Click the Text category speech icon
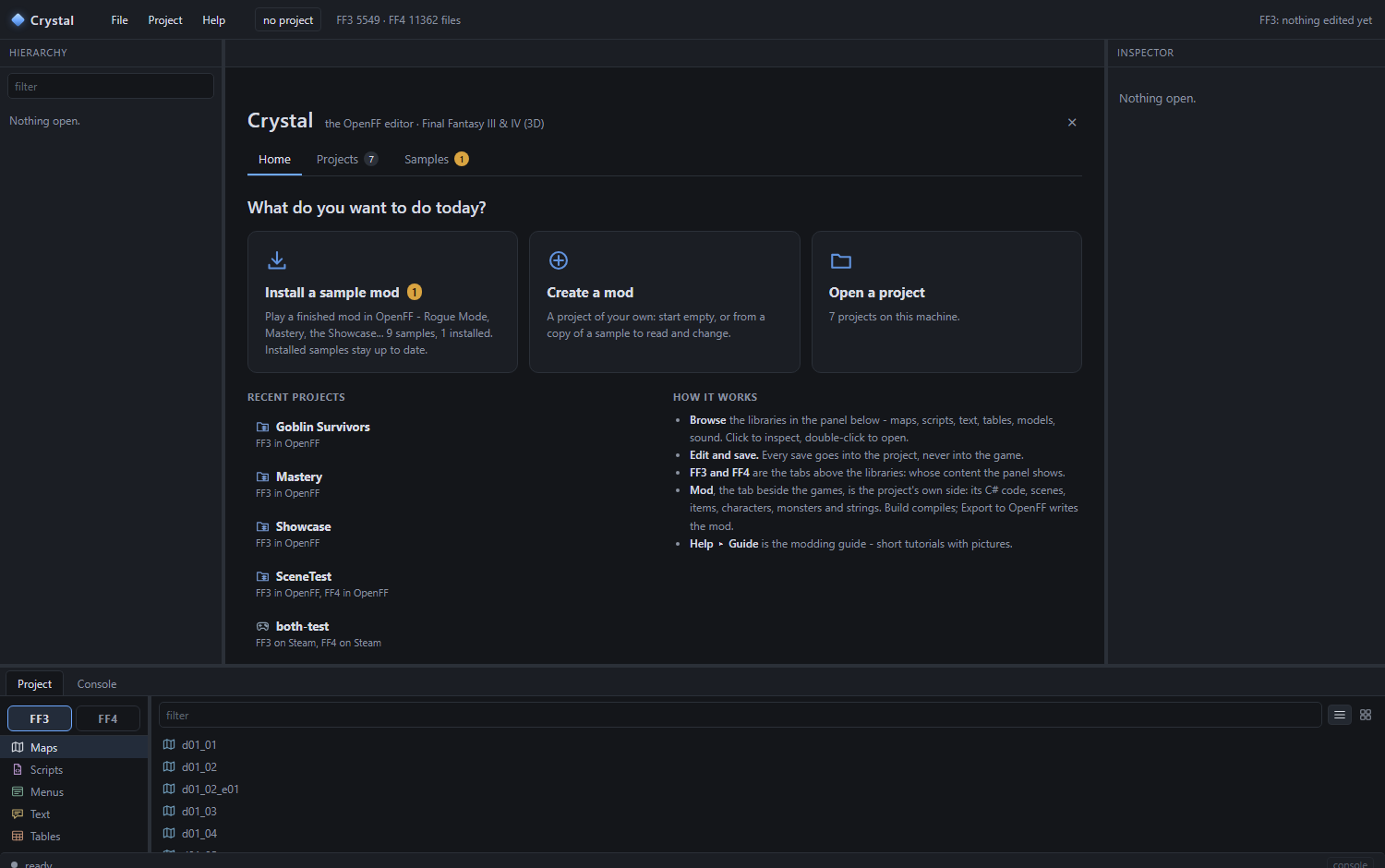The width and height of the screenshot is (1385, 868). pos(18,814)
